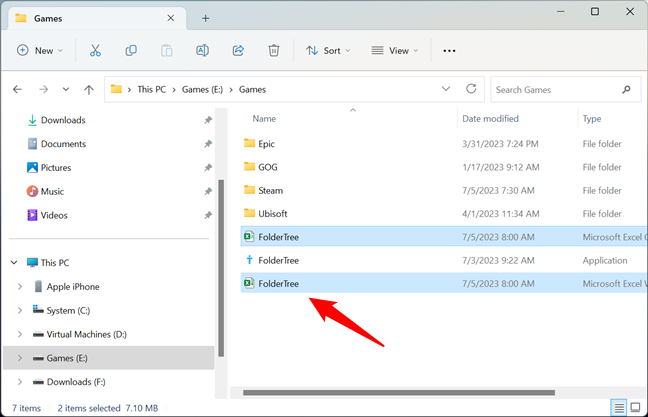Navigate back with the left arrow
Viewport: 648px width, 417px height.
[17, 89]
